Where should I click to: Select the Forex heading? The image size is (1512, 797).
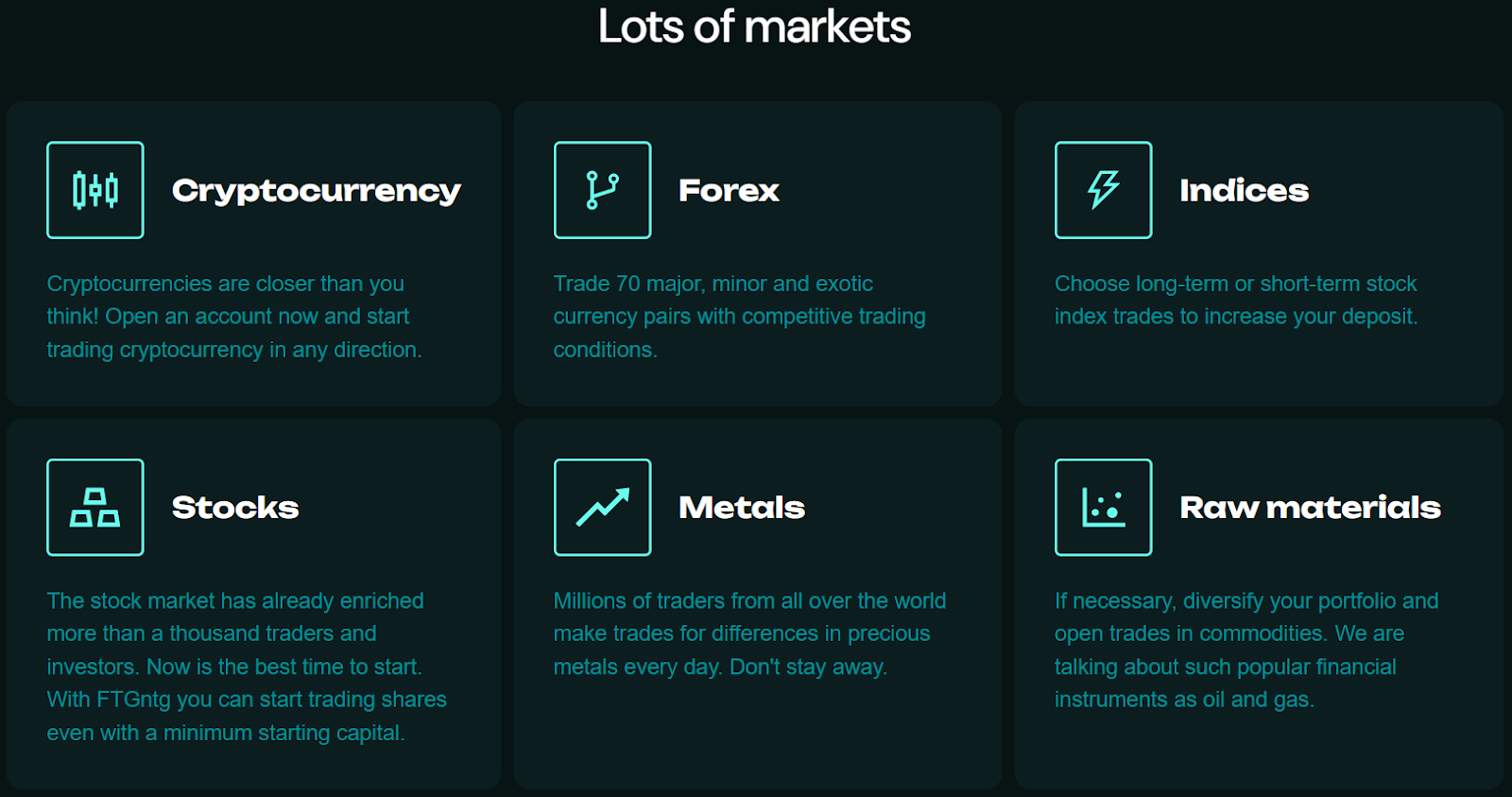point(729,191)
